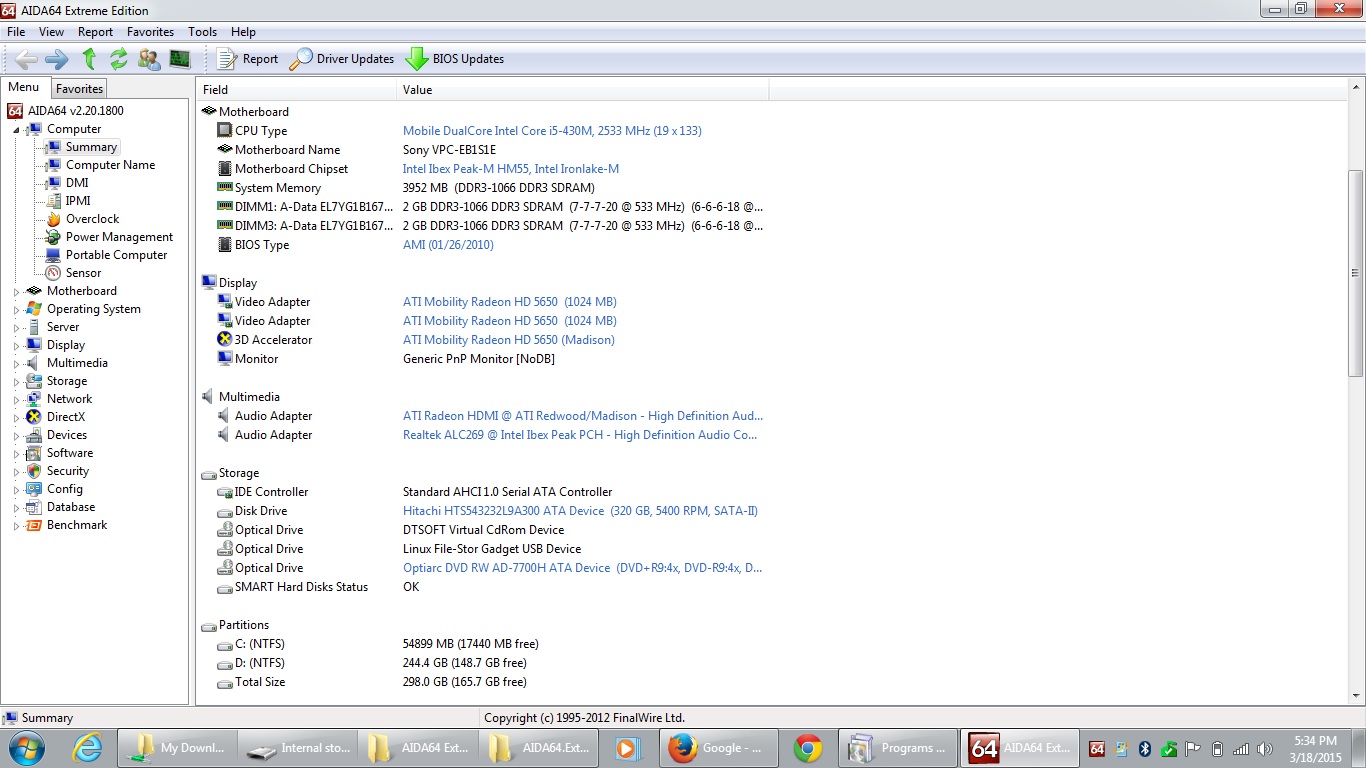Select Summary in the Computer tree

[x=91, y=147]
